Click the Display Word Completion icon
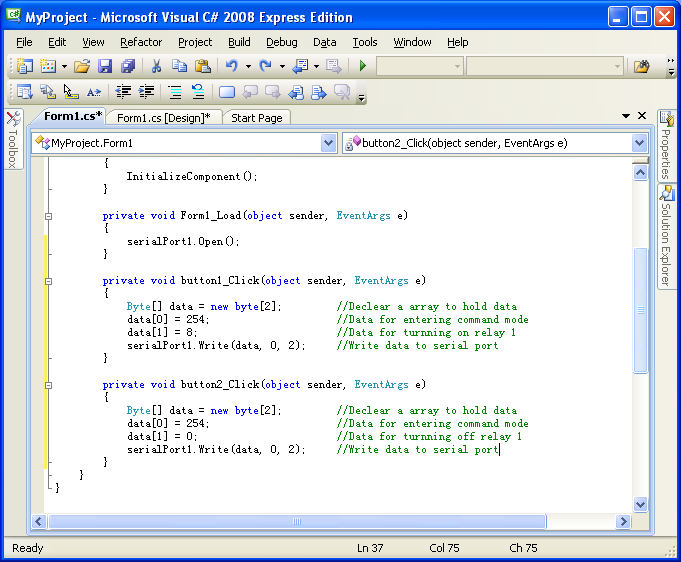The width and height of the screenshot is (681, 562). tap(94, 92)
